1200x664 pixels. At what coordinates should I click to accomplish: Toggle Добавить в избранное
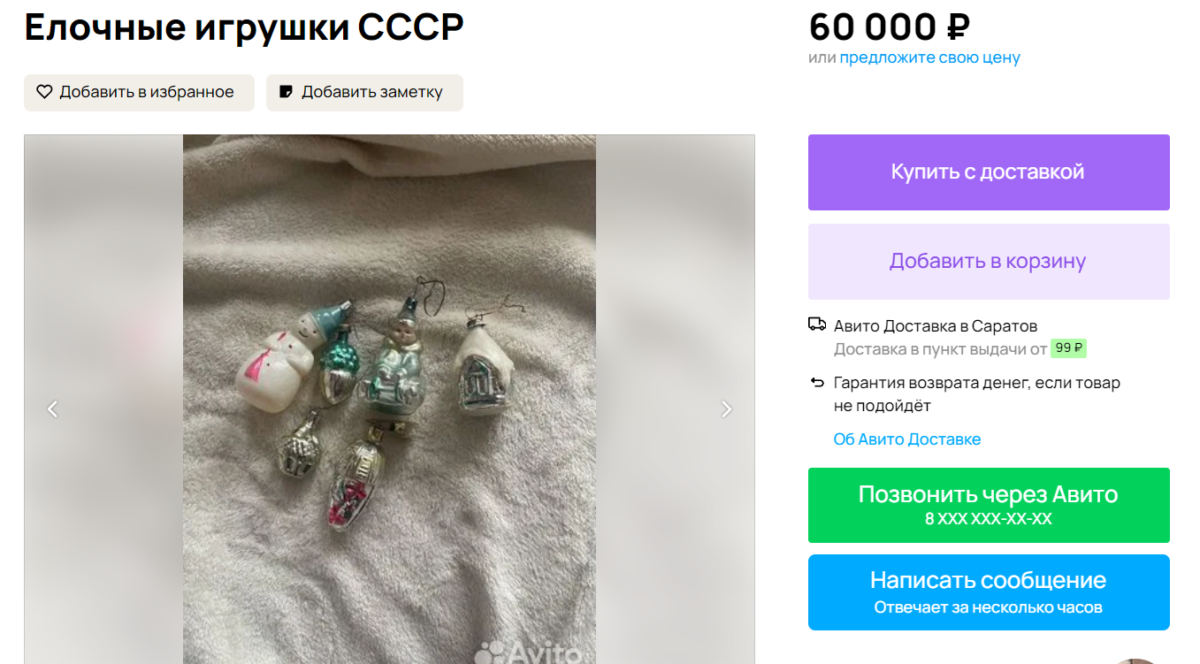click(139, 92)
